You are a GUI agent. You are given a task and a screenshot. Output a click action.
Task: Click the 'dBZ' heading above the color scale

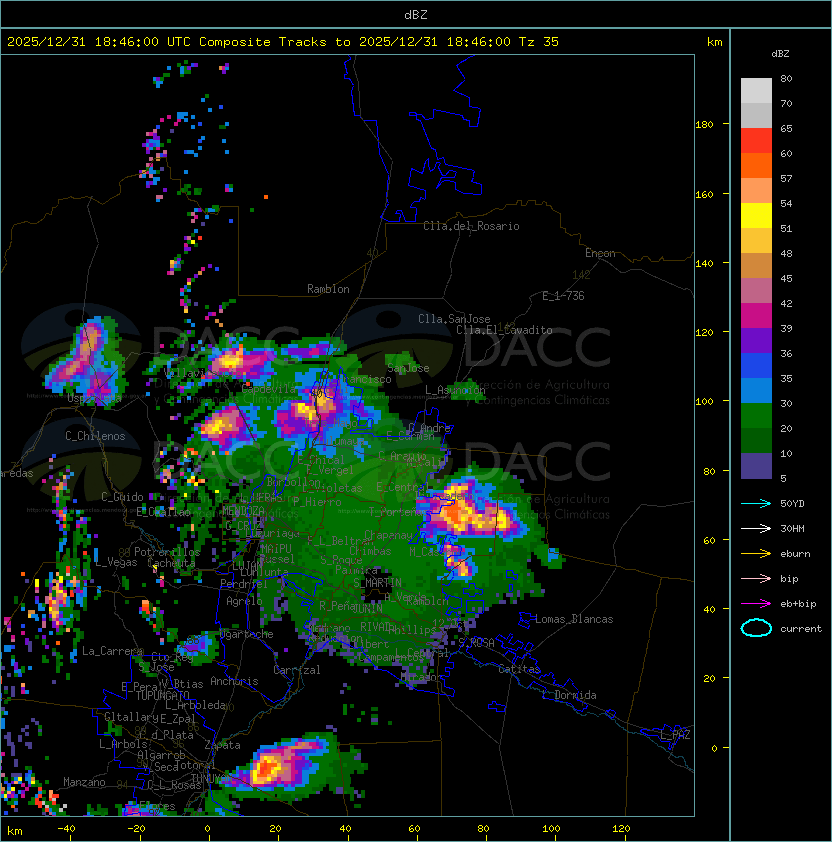point(780,54)
